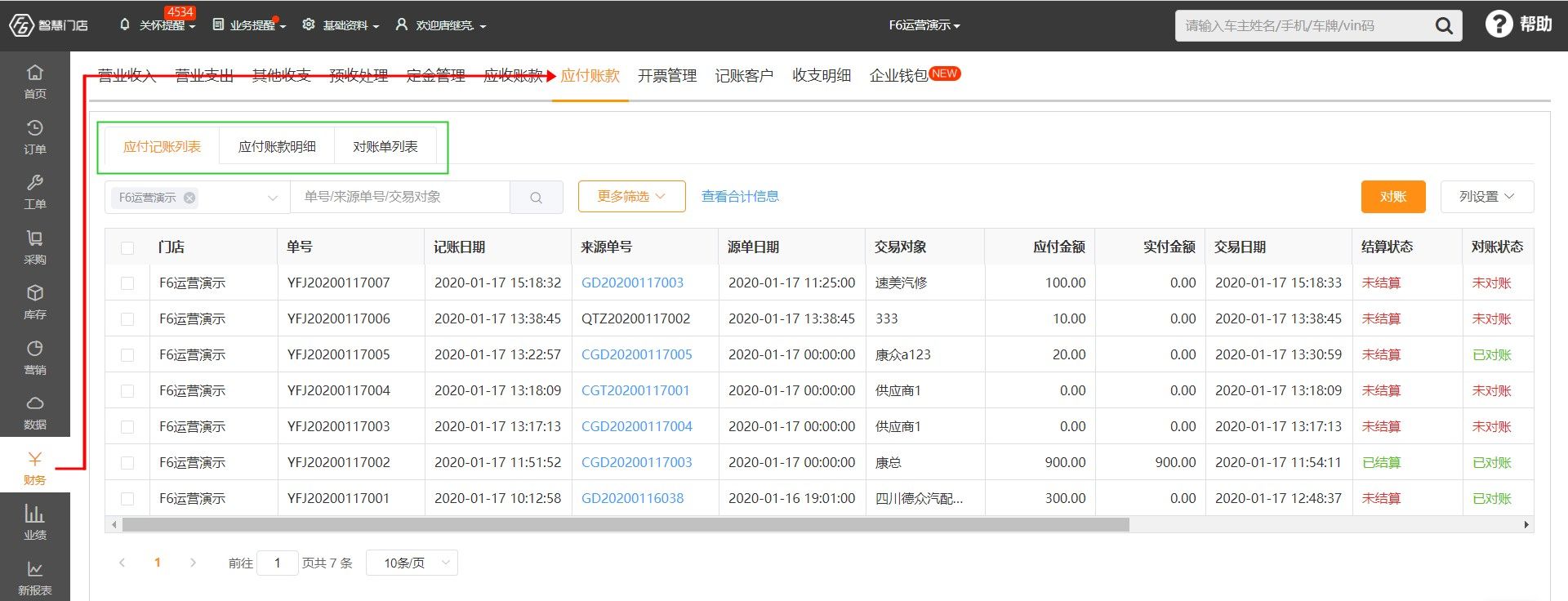Expand the 欢迎唐继亮 user dropdown
Screen dimensions: 1568x601
483,27
